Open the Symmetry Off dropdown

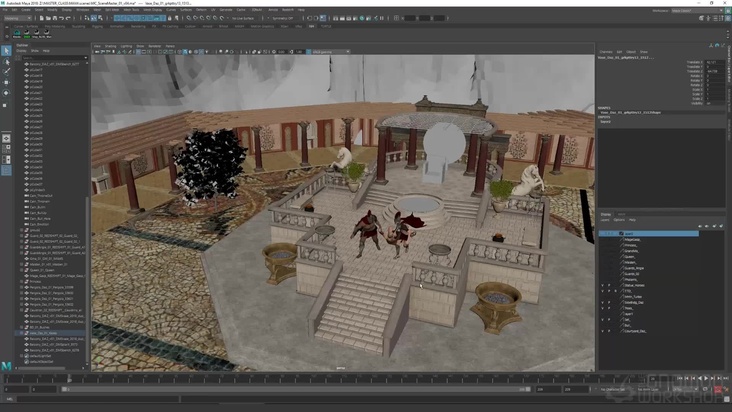[x=282, y=18]
